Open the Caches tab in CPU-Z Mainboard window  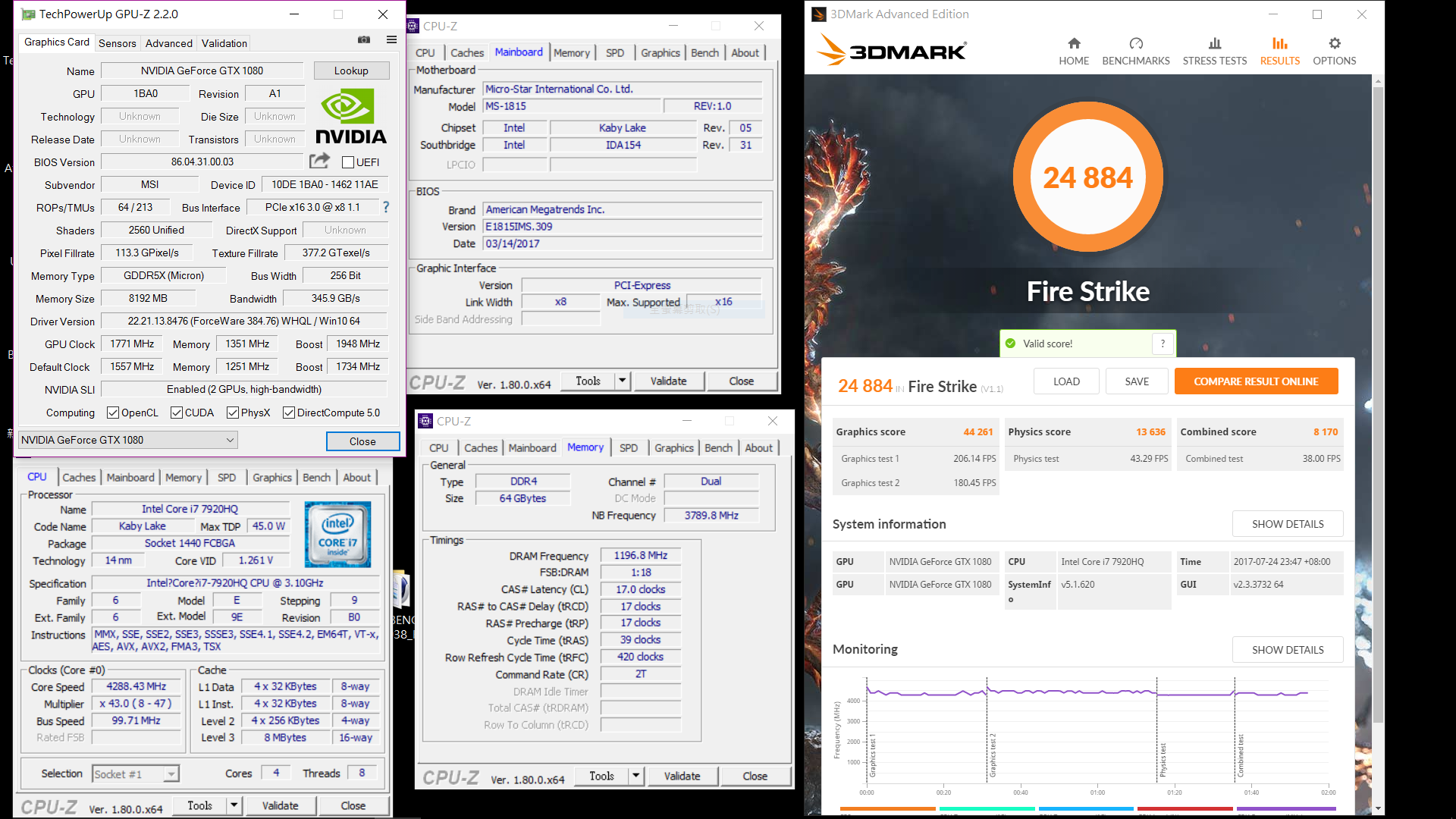pos(466,52)
